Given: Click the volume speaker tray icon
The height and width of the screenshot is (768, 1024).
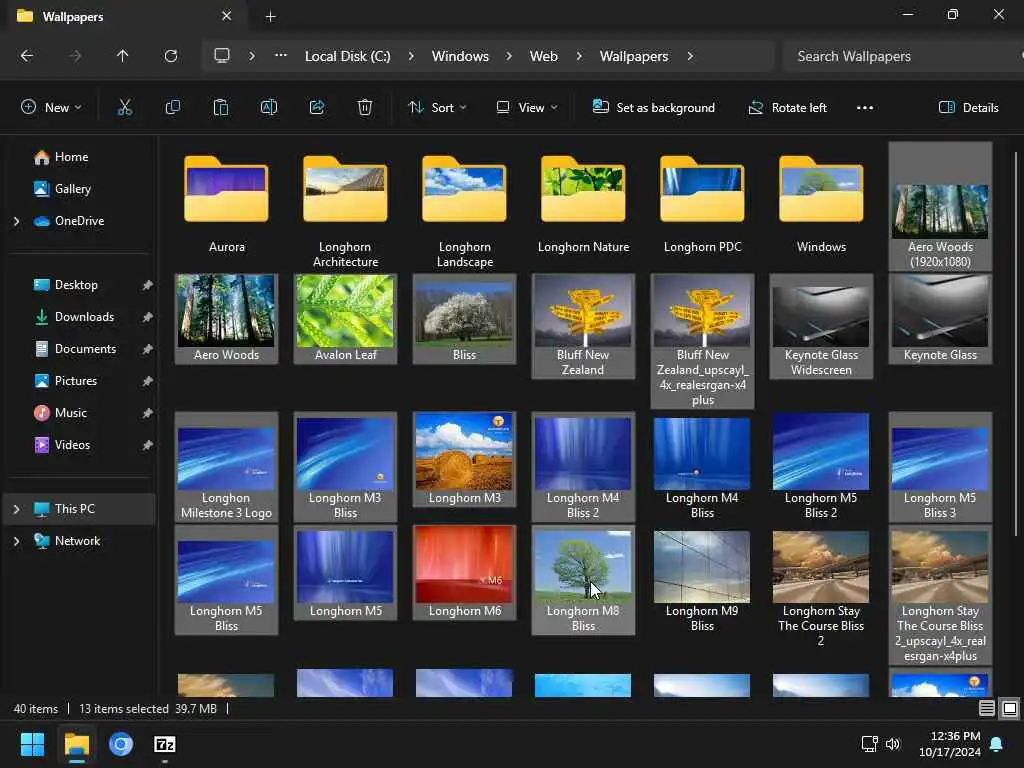Looking at the screenshot, I should point(893,744).
